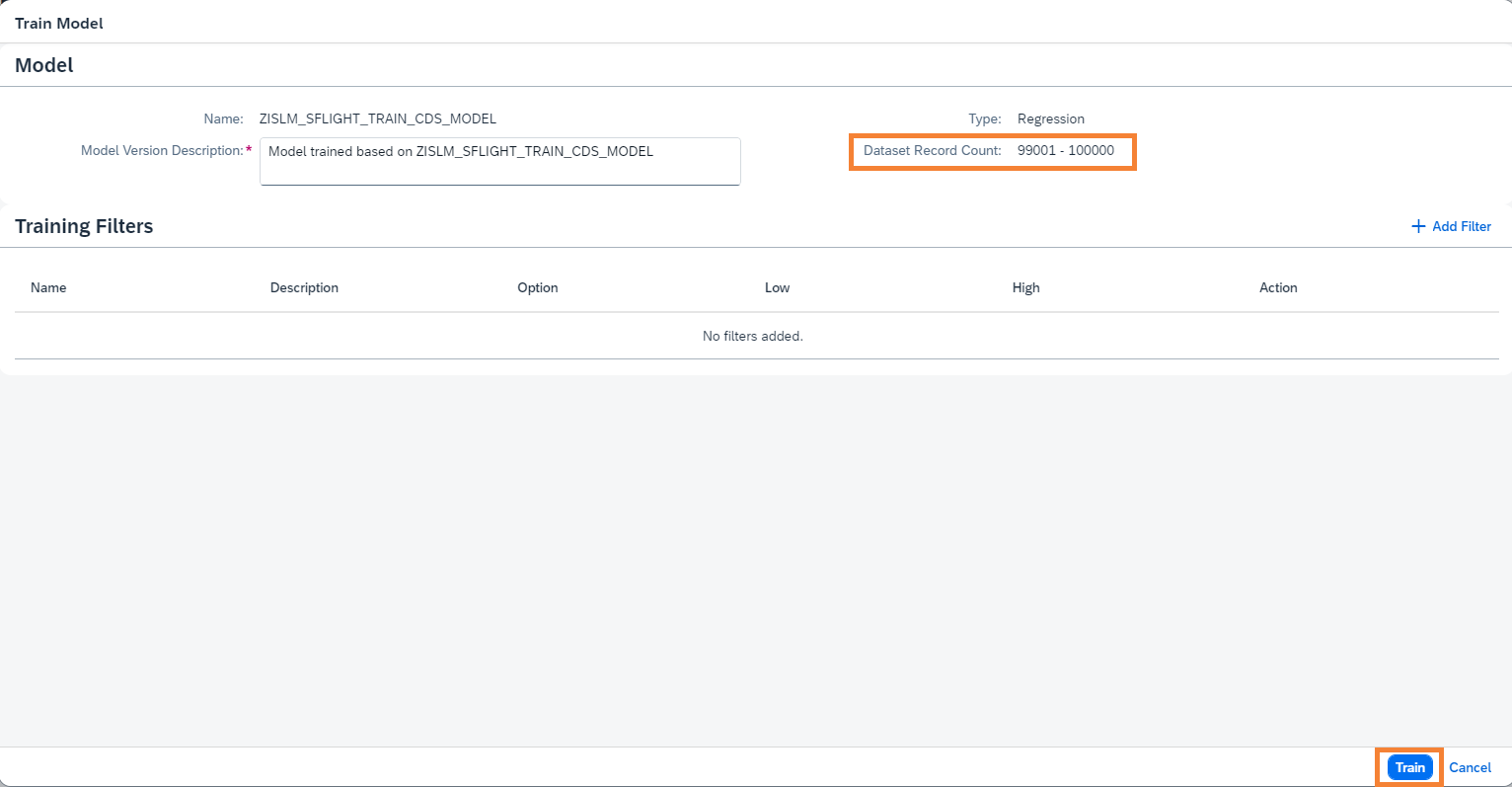Click the Description column header

pyautogui.click(x=304, y=287)
